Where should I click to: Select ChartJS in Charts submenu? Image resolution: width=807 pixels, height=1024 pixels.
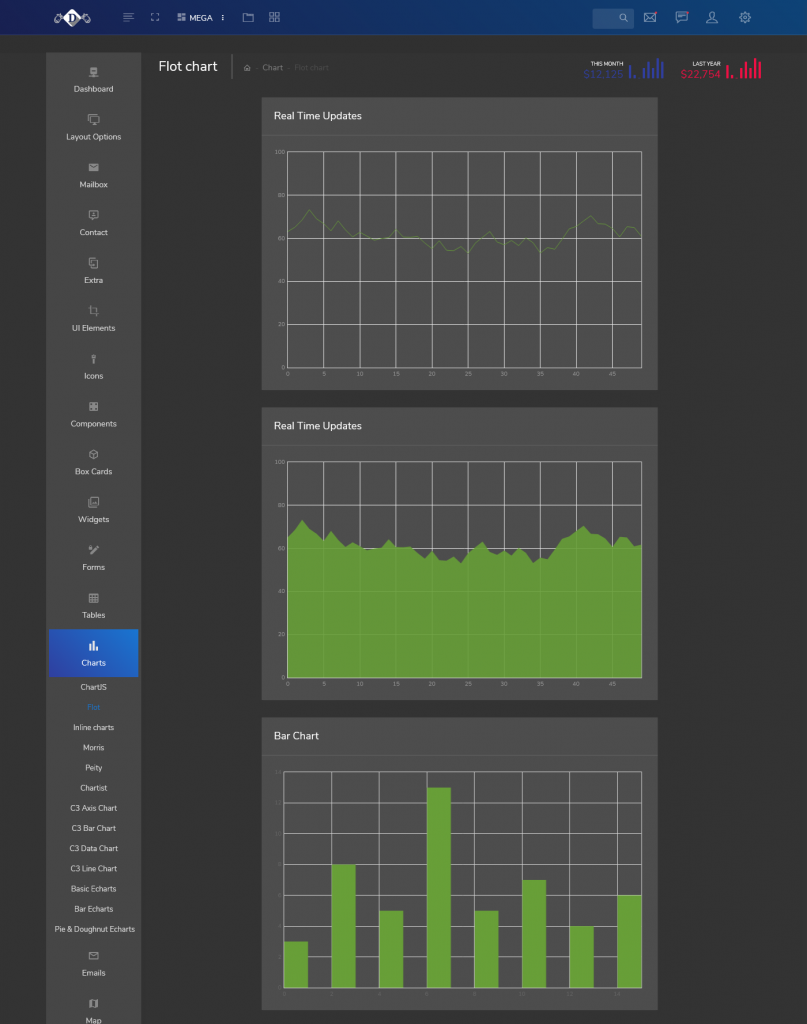[93, 688]
